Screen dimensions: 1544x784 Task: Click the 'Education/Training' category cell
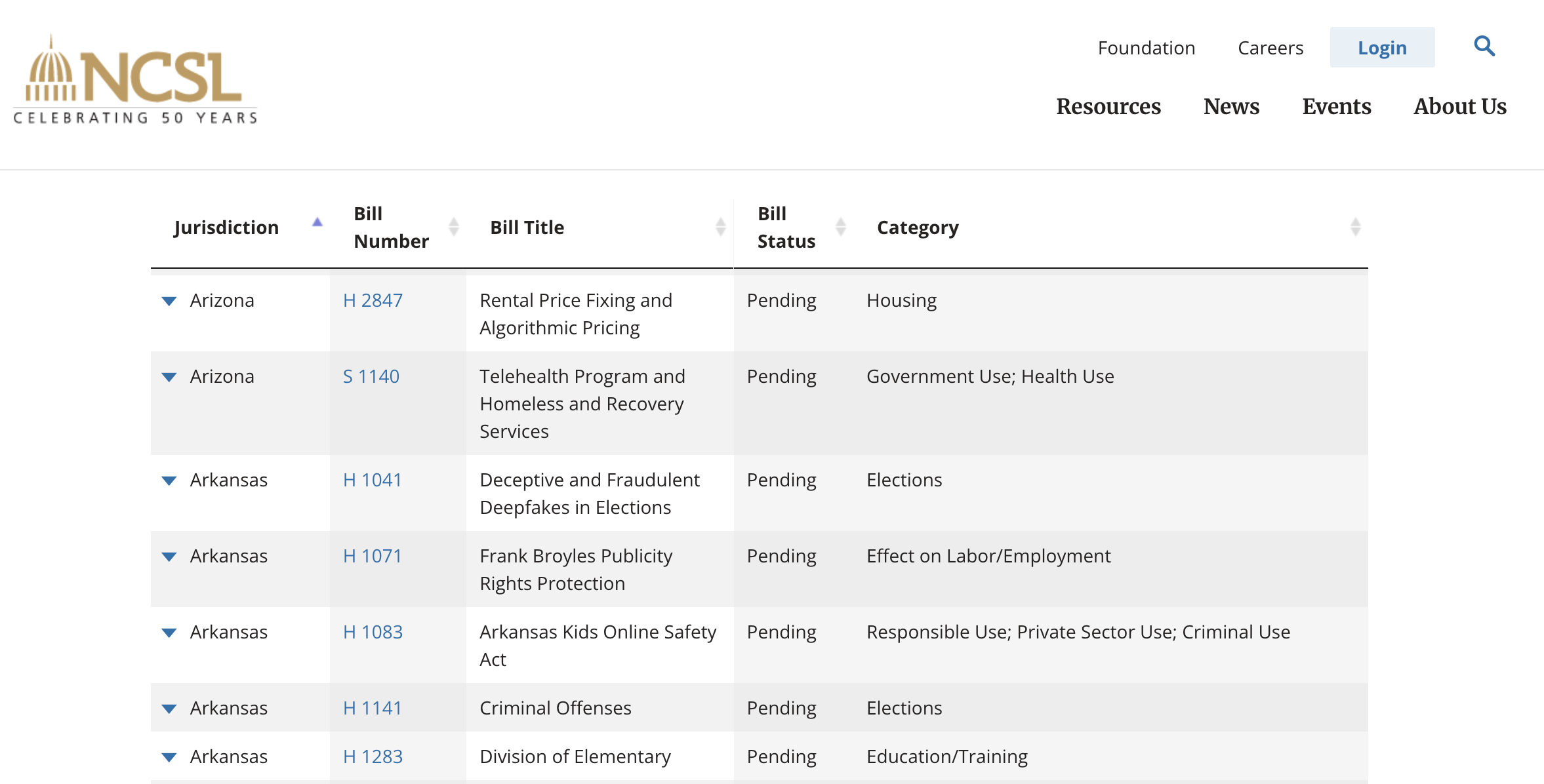point(947,756)
